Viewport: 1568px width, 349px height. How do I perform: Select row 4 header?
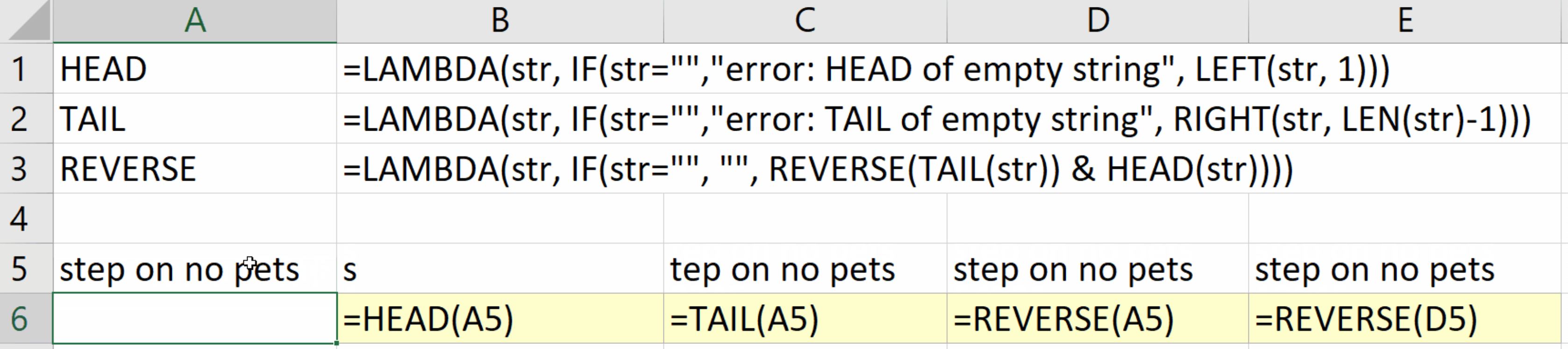coord(20,219)
